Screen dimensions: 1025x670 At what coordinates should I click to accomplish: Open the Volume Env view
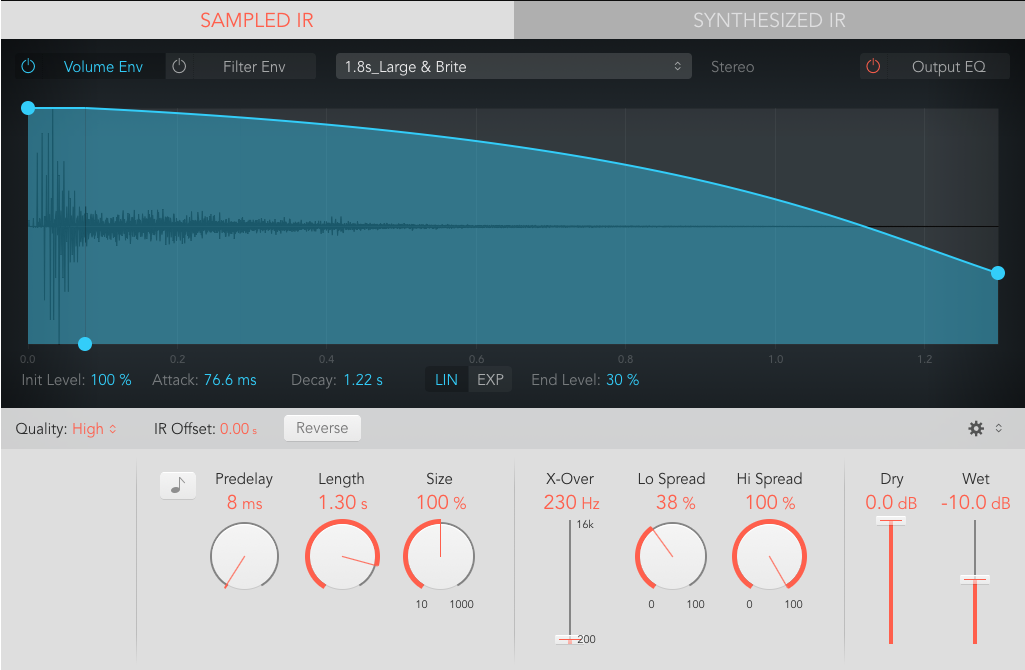click(x=103, y=67)
